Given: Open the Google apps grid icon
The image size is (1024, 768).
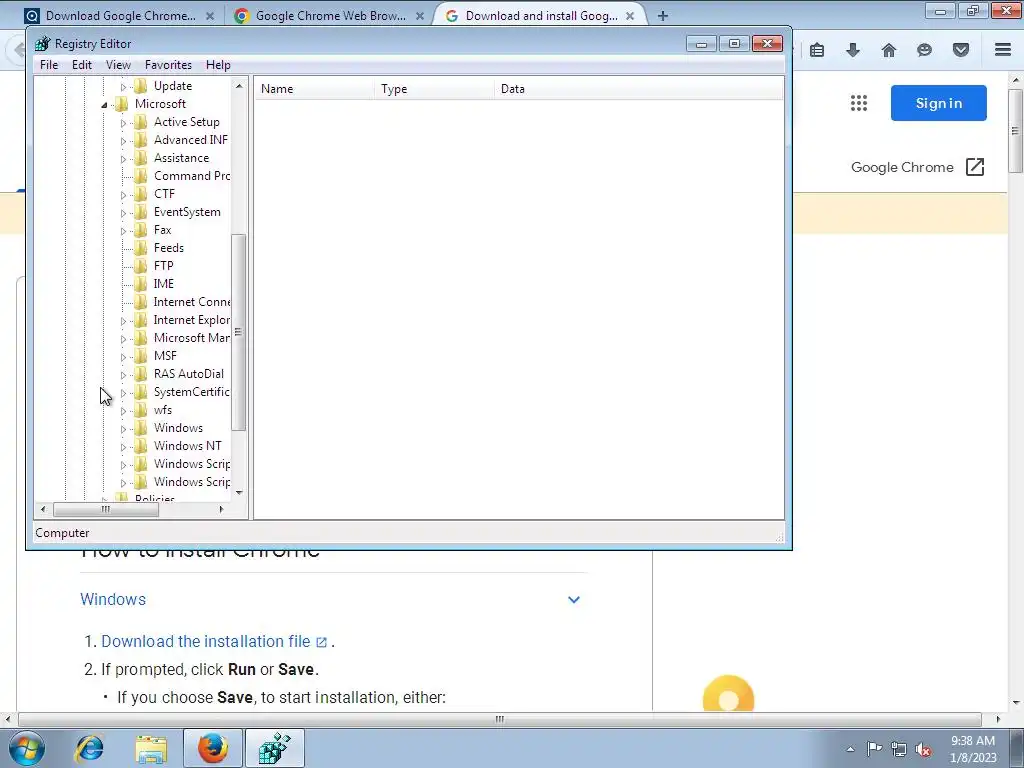Looking at the screenshot, I should click(859, 103).
